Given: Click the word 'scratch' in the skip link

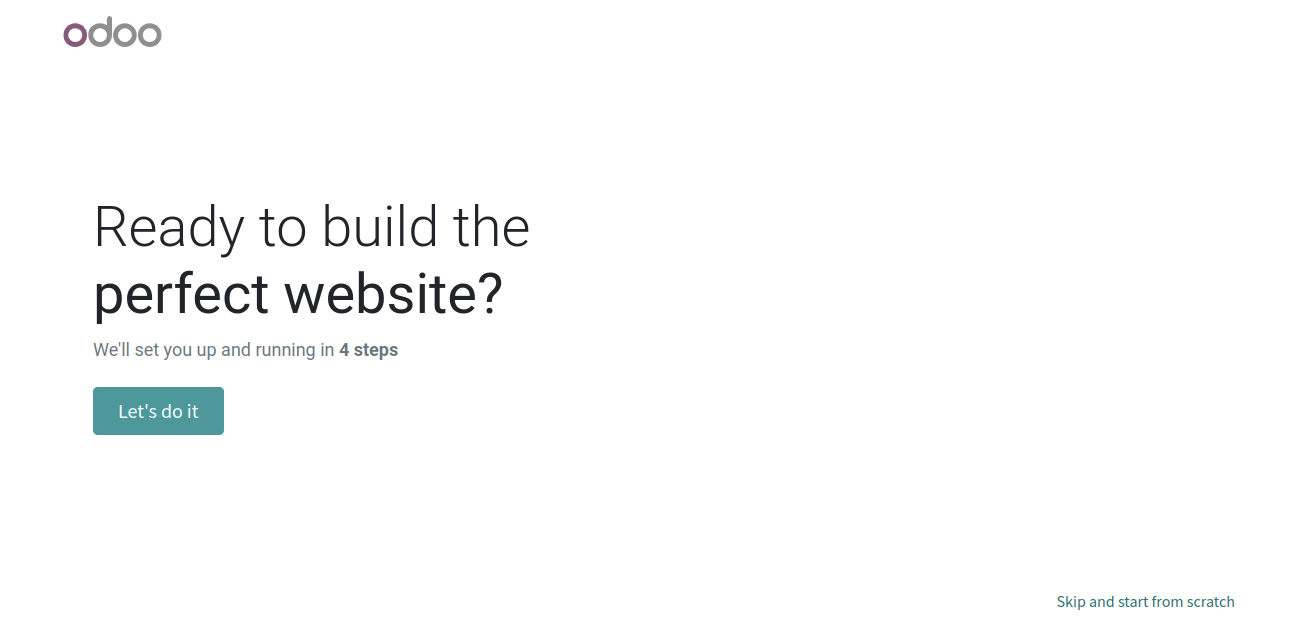Looking at the screenshot, I should tap(1211, 602).
